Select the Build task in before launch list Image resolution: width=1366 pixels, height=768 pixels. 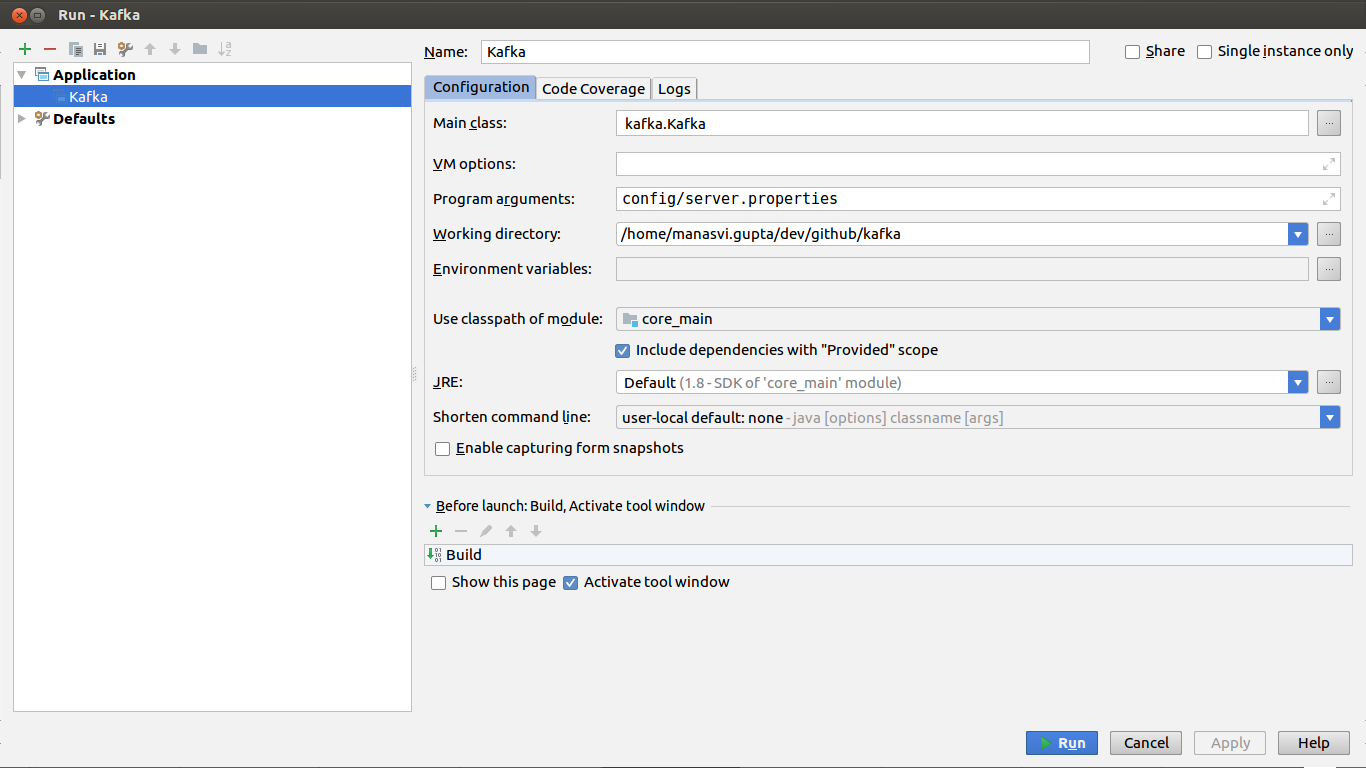tap(888, 555)
